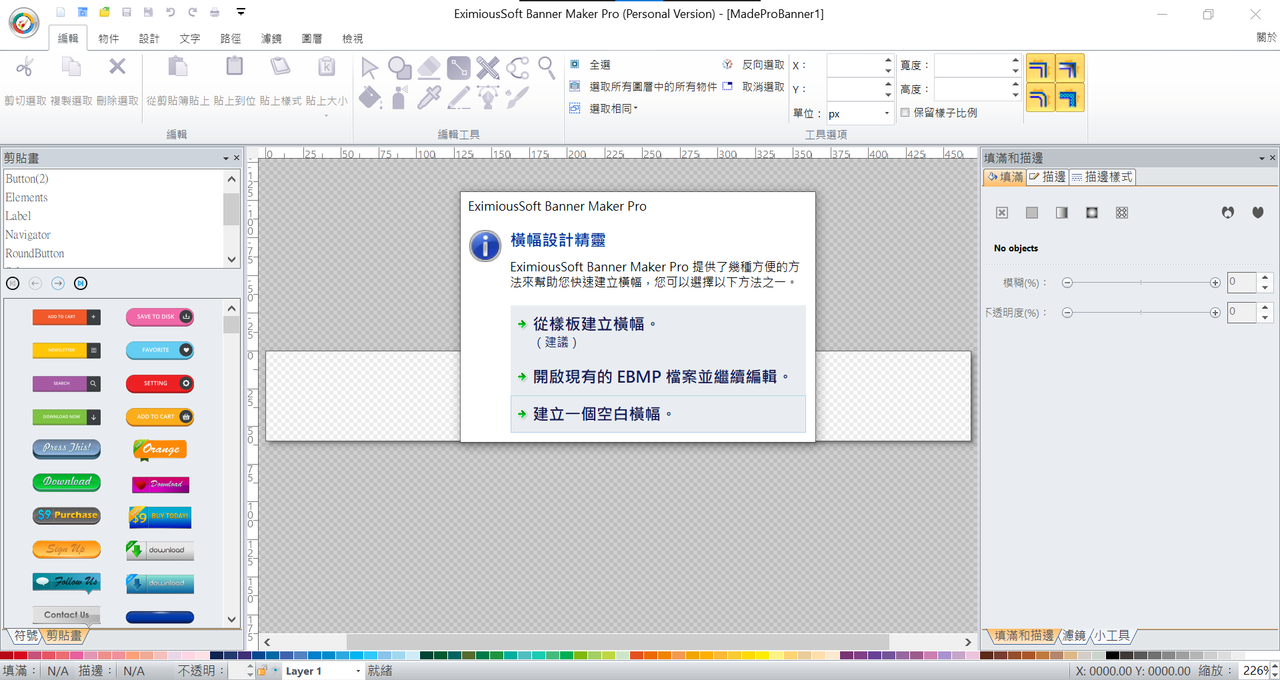Choose flat color fill icon
This screenshot has width=1280, height=680.
[1032, 213]
